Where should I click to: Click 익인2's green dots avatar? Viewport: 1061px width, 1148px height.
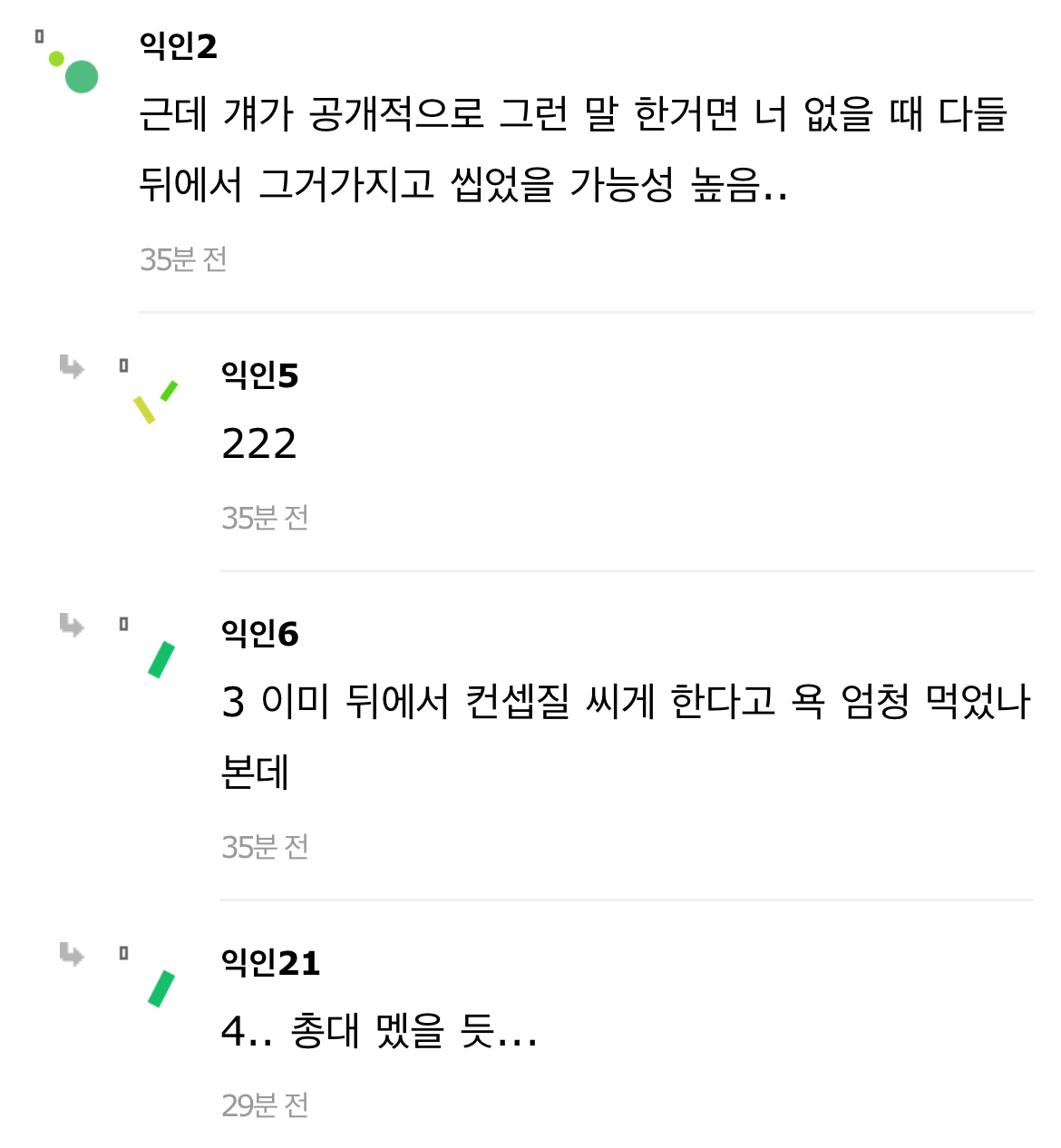click(74, 71)
